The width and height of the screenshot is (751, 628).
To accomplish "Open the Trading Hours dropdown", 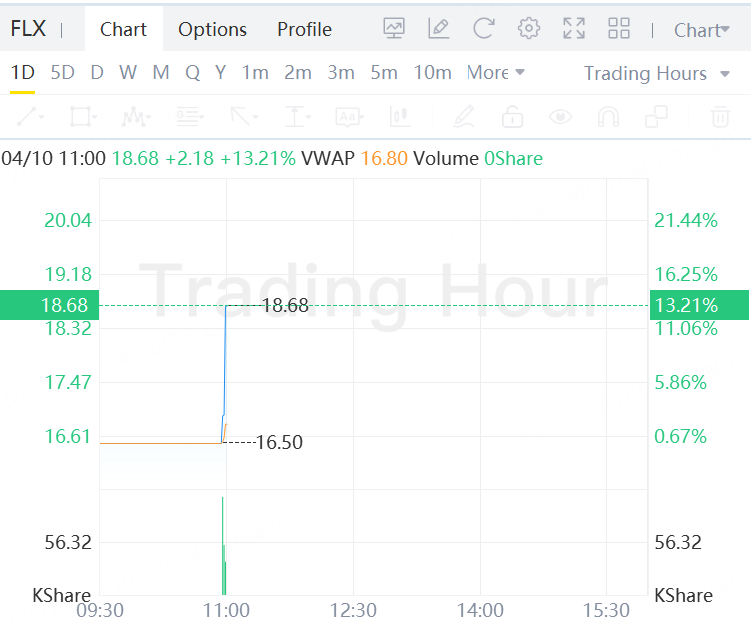I will [x=657, y=74].
